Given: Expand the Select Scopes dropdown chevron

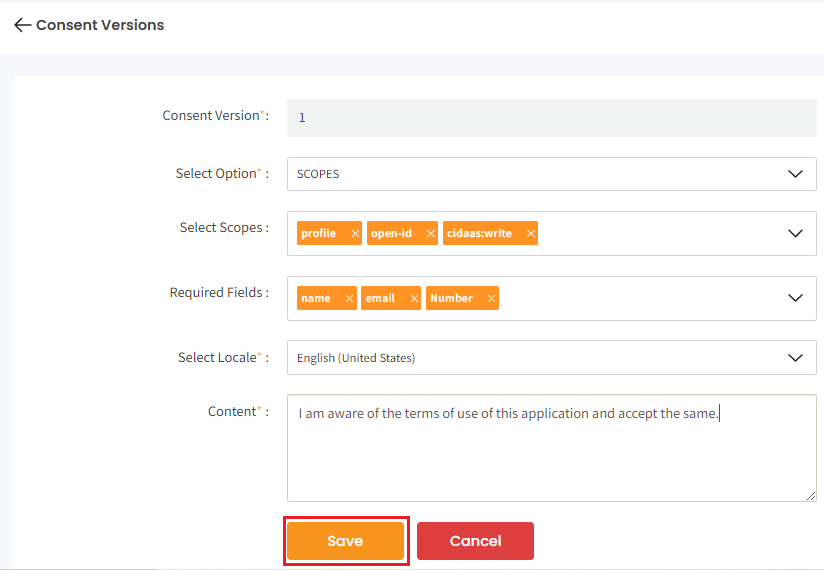Looking at the screenshot, I should 795,234.
